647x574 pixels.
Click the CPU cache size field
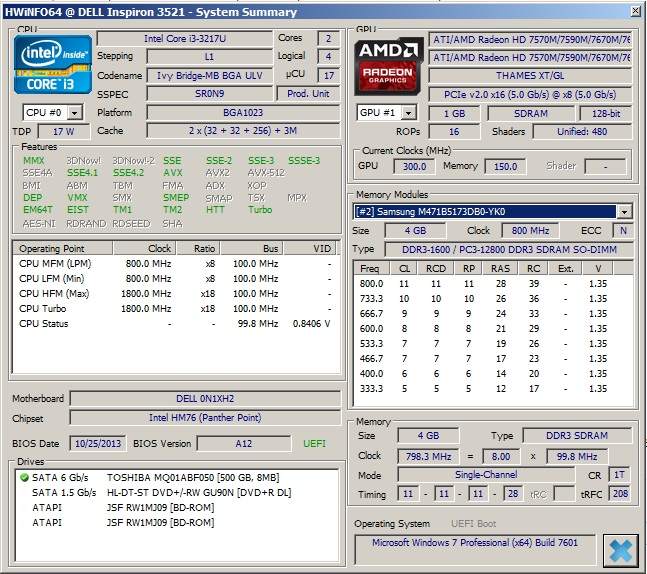point(243,130)
